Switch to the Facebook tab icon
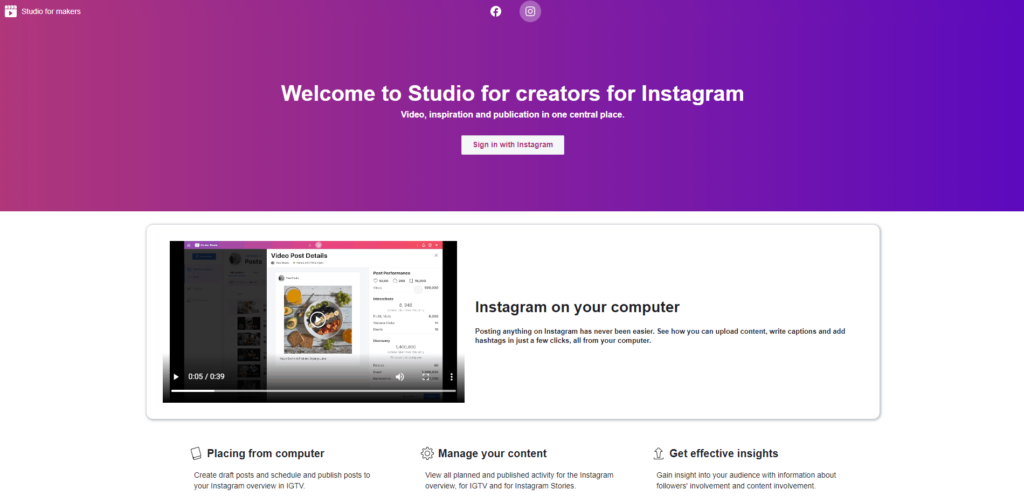This screenshot has height=503, width=1024. (x=496, y=11)
